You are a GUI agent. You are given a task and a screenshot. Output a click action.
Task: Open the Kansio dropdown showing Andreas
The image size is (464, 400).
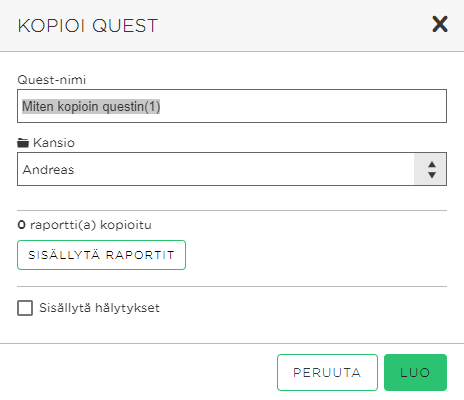[232, 169]
